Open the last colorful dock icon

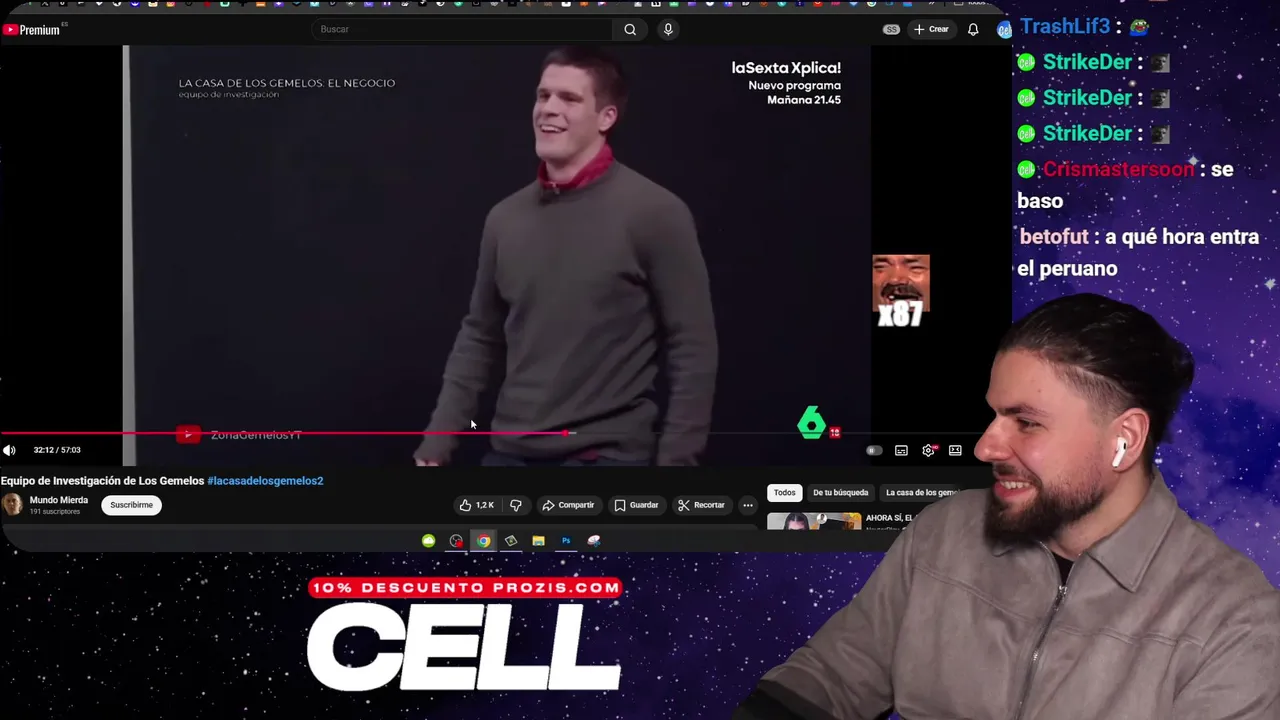coord(594,541)
